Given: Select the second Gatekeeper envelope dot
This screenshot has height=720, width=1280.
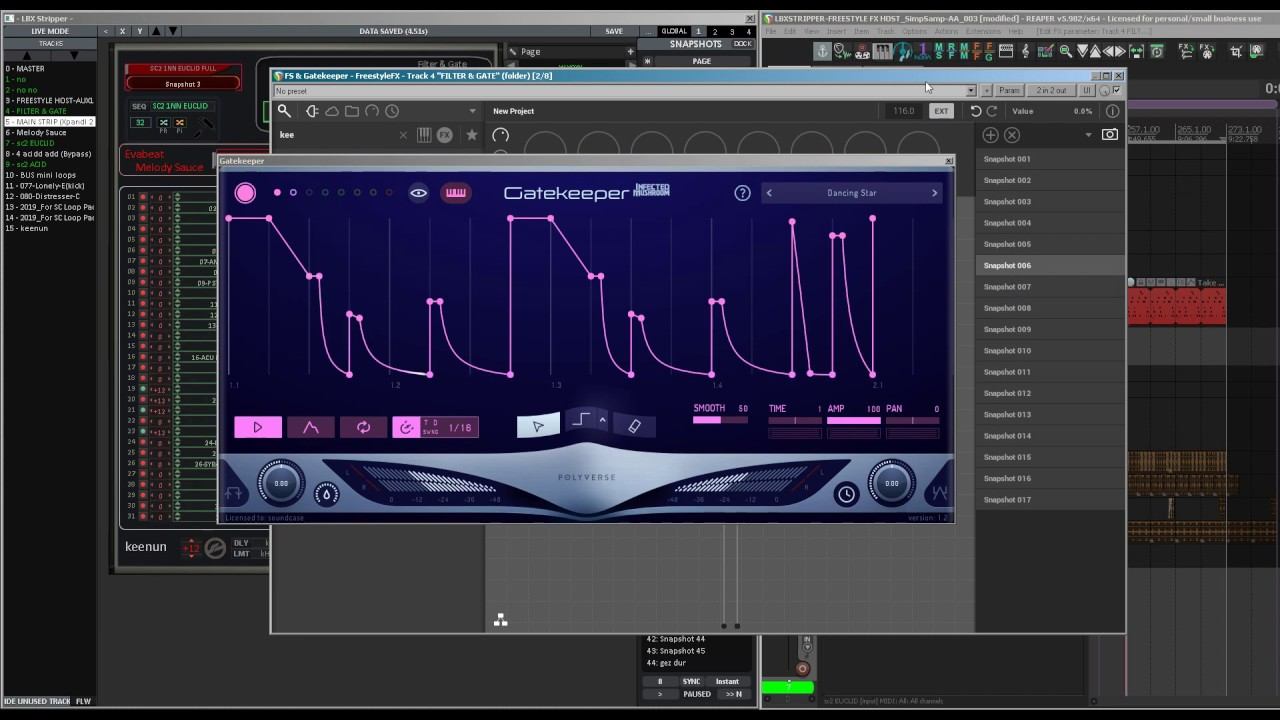Looking at the screenshot, I should pyautogui.click(x=293, y=193).
